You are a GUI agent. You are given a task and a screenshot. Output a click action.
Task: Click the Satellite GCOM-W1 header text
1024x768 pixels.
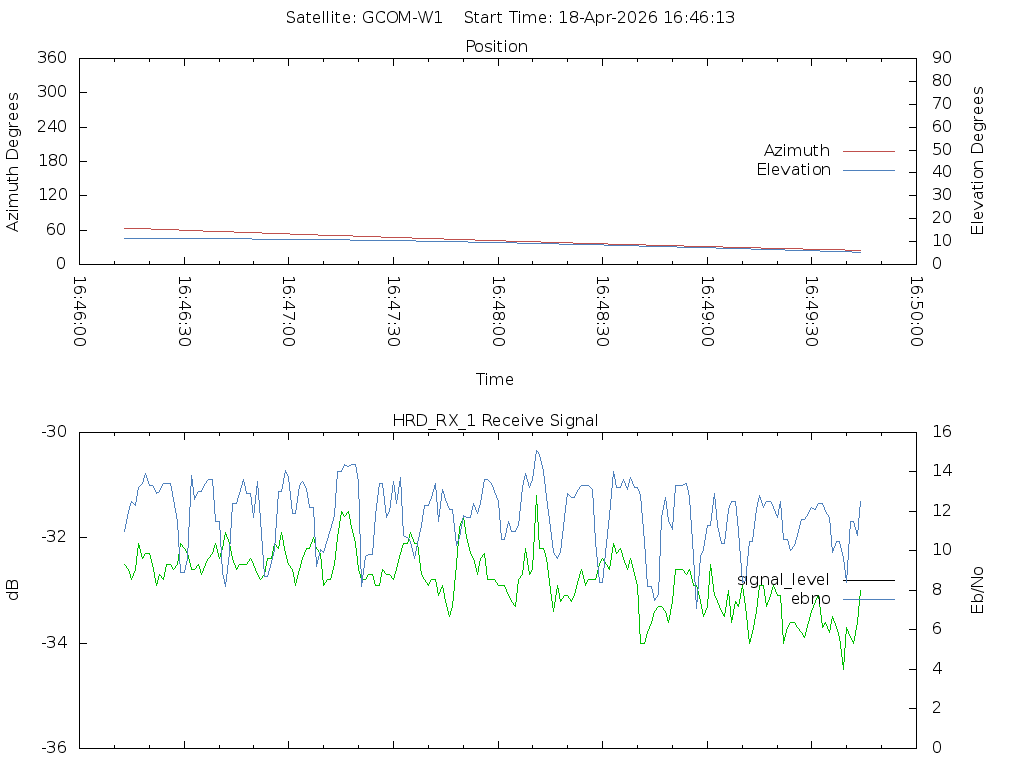point(364,18)
